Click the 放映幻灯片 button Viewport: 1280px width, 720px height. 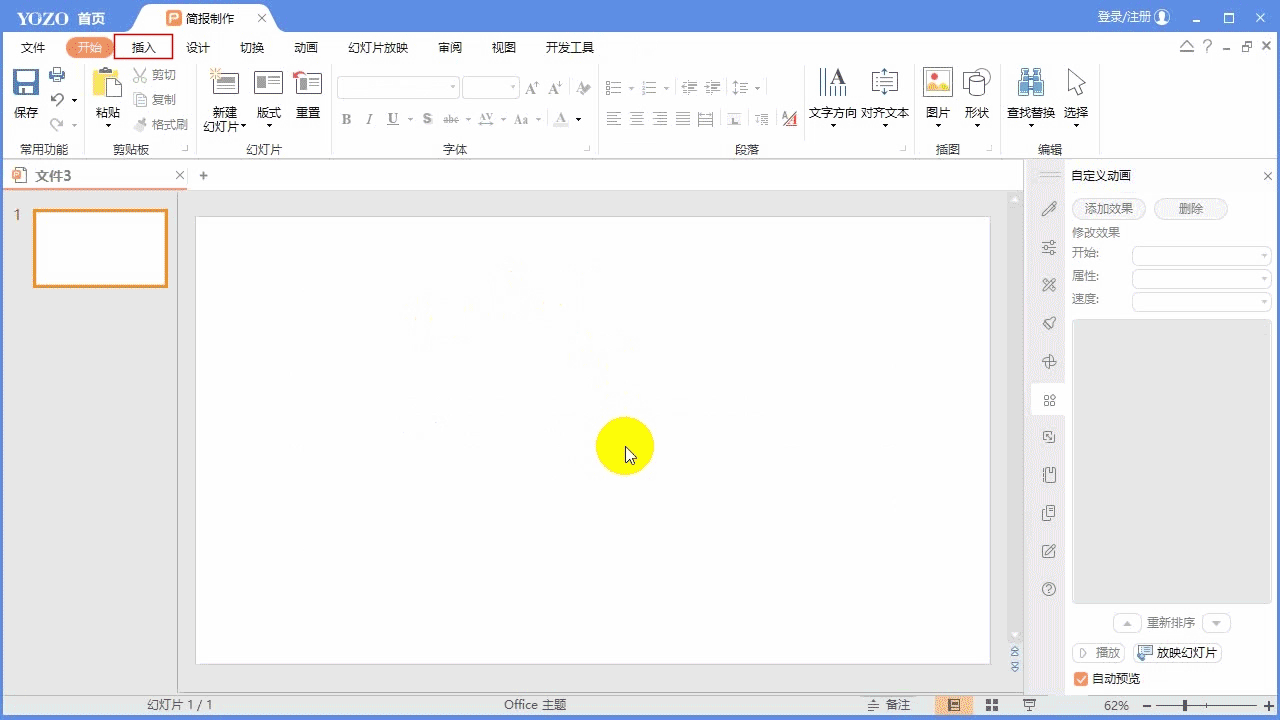point(1178,653)
